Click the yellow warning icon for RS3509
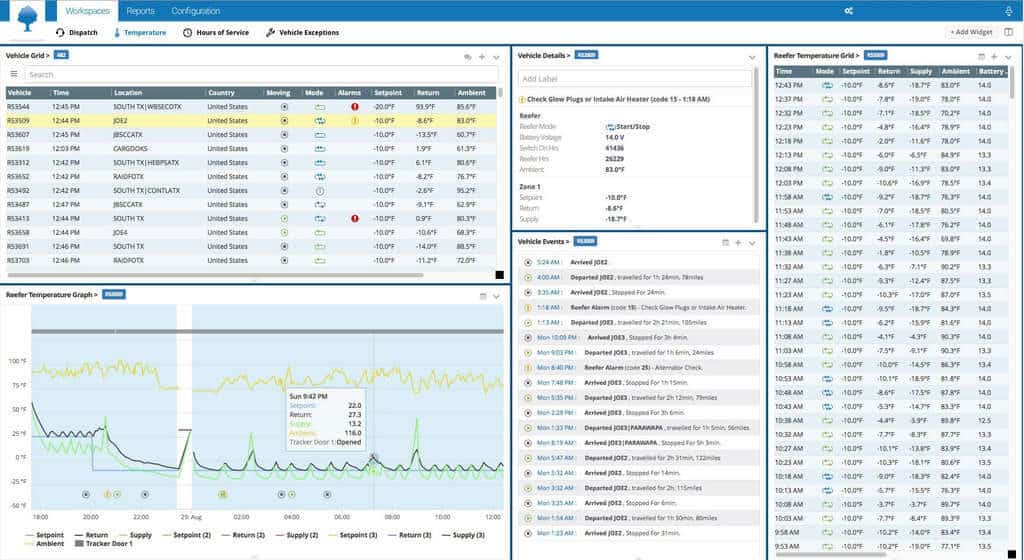Image resolution: width=1024 pixels, height=560 pixels. [x=355, y=121]
